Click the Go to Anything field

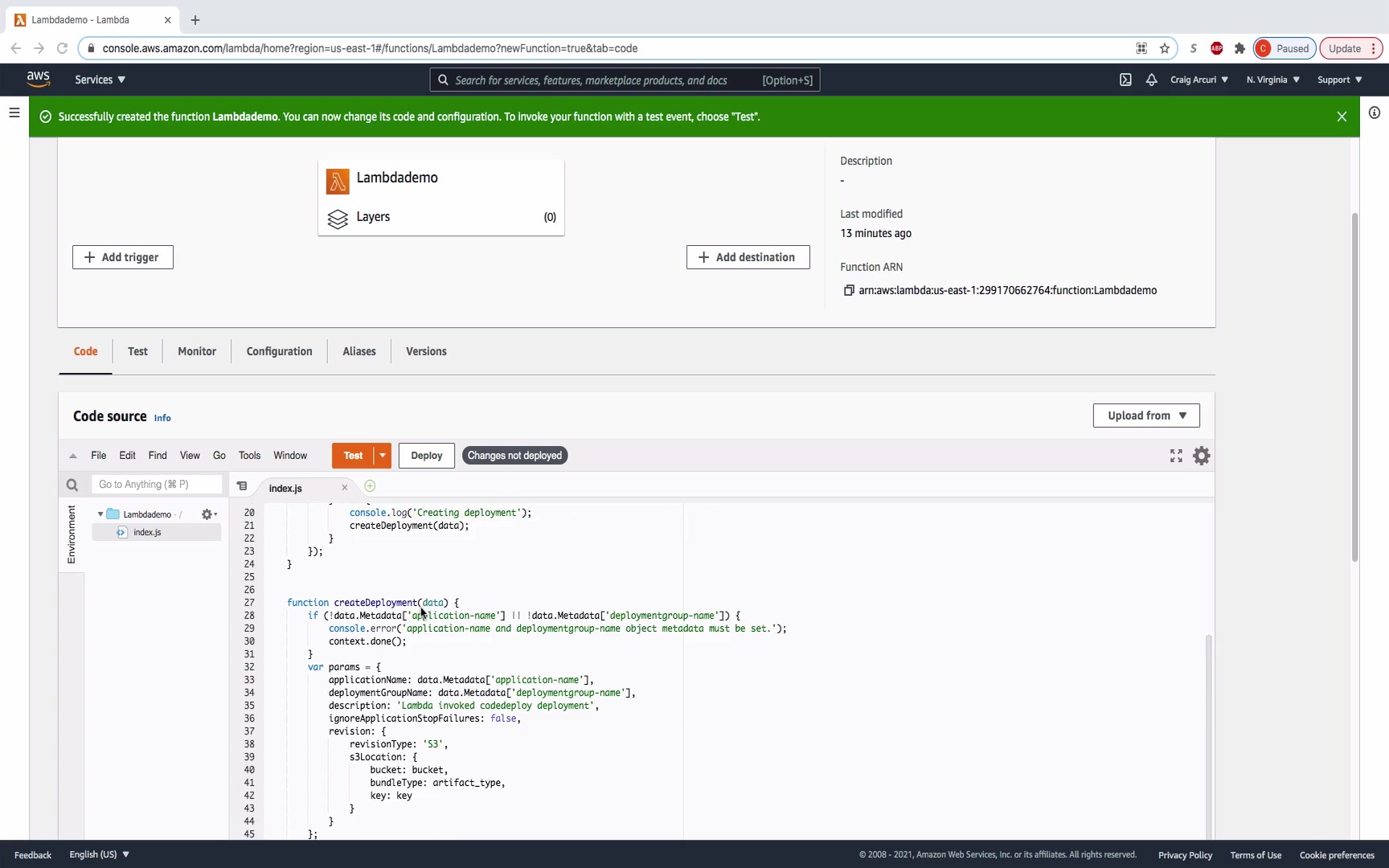tap(157, 485)
